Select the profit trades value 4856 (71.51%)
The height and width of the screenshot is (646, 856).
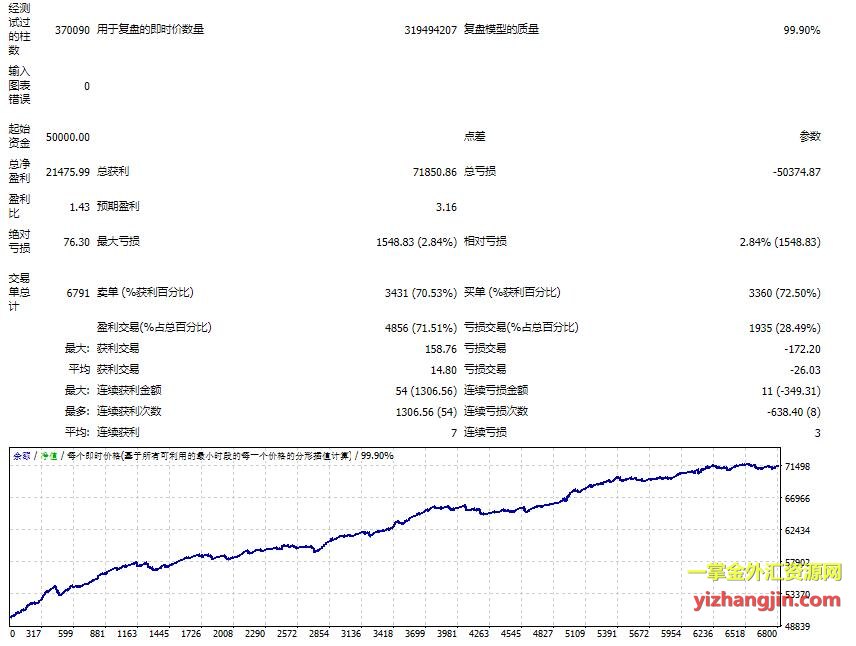[420, 328]
